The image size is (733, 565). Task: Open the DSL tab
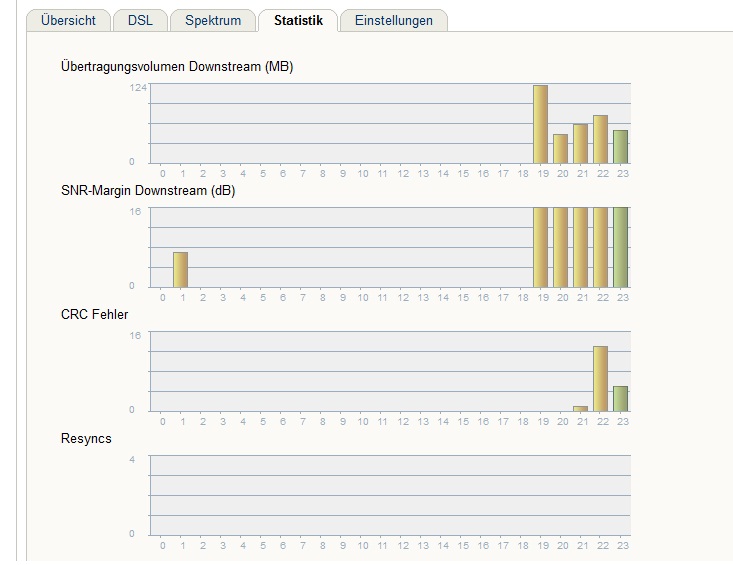coord(140,21)
